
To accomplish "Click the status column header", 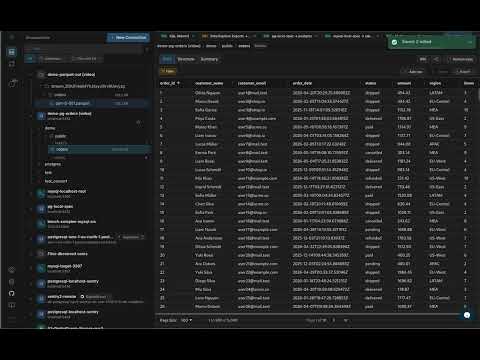I will (370, 83).
